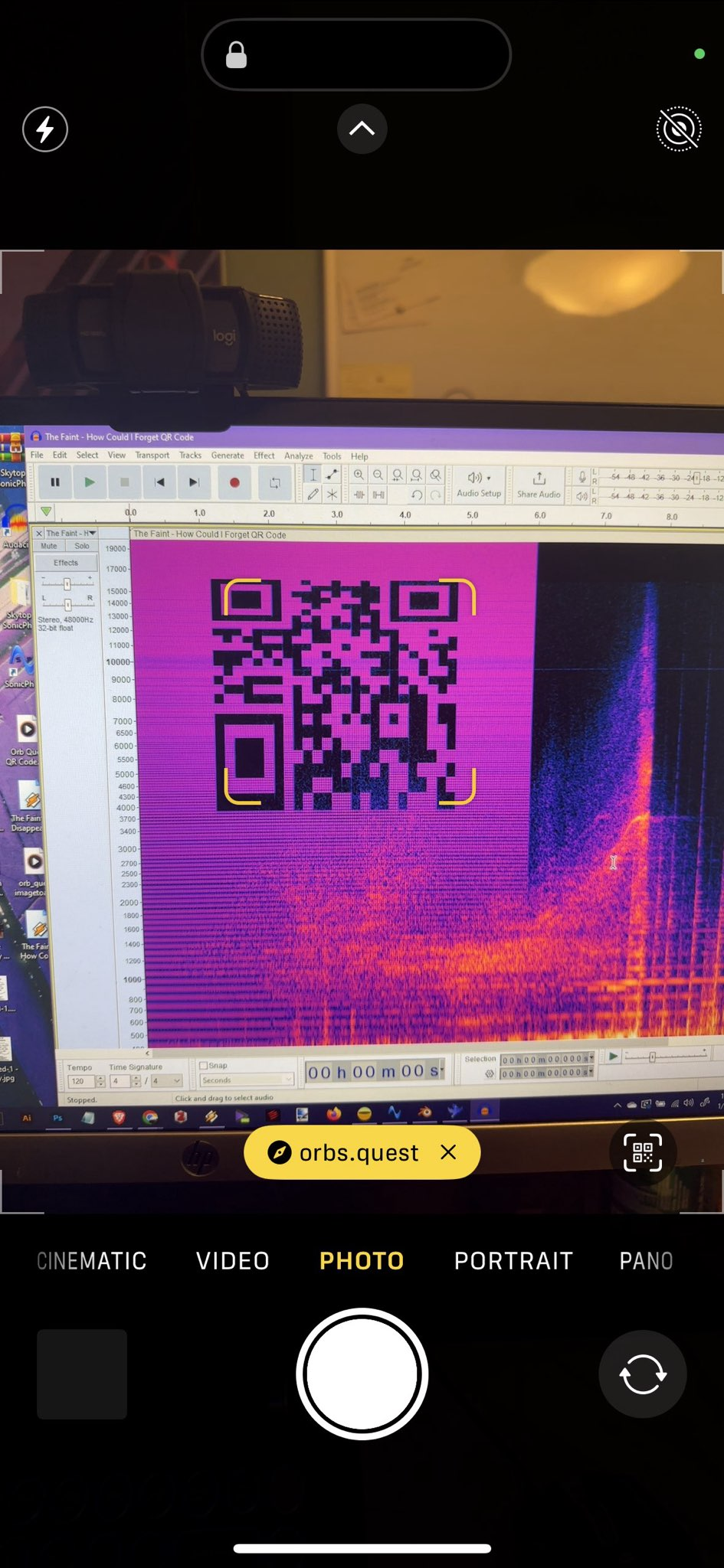Close The Faint track with X
The width and height of the screenshot is (724, 1568).
(x=39, y=533)
